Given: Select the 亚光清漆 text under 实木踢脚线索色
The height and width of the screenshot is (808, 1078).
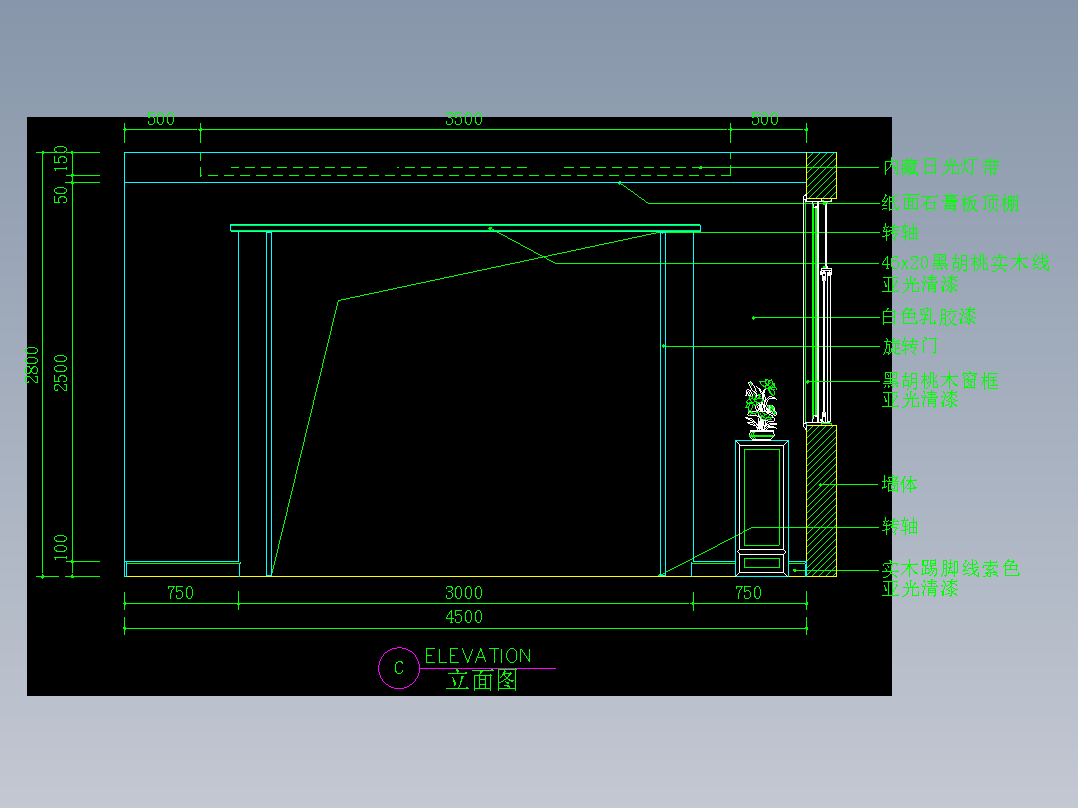Looking at the screenshot, I should point(920,589).
